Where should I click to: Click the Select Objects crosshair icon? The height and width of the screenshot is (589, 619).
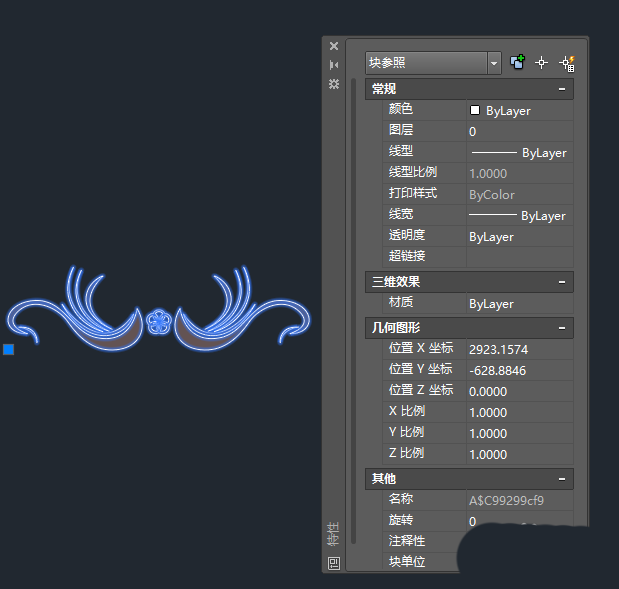coord(541,62)
